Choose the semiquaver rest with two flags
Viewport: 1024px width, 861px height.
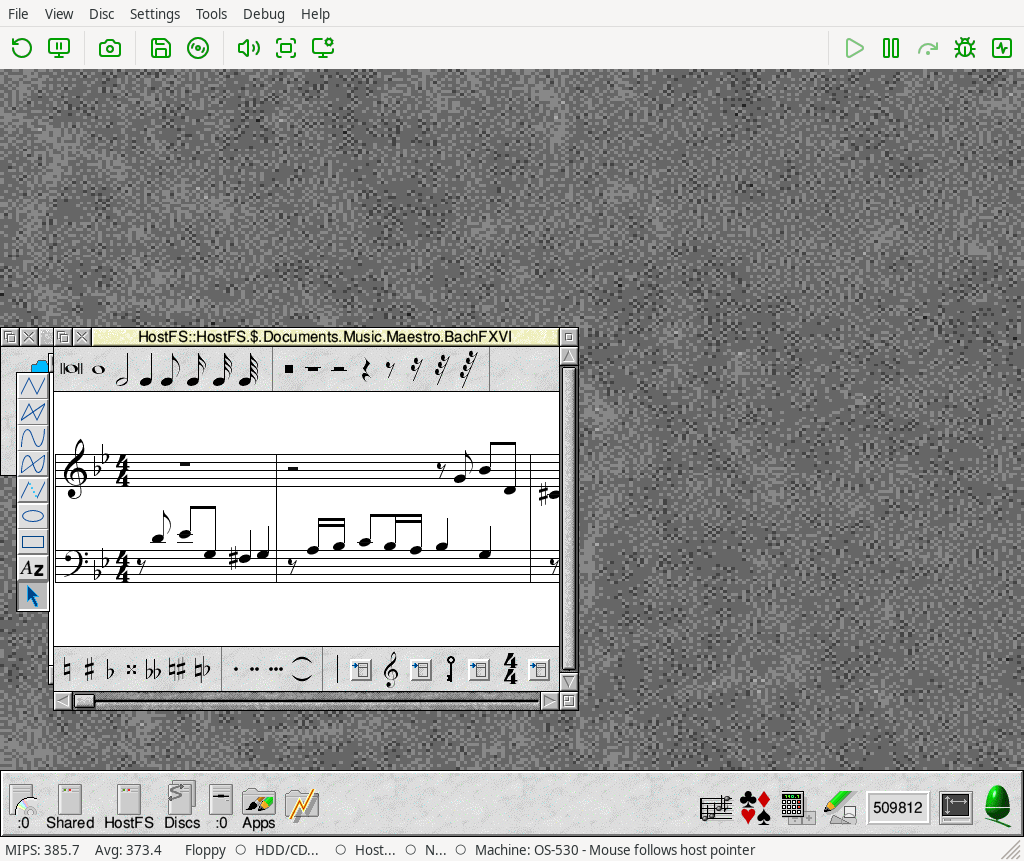415,370
